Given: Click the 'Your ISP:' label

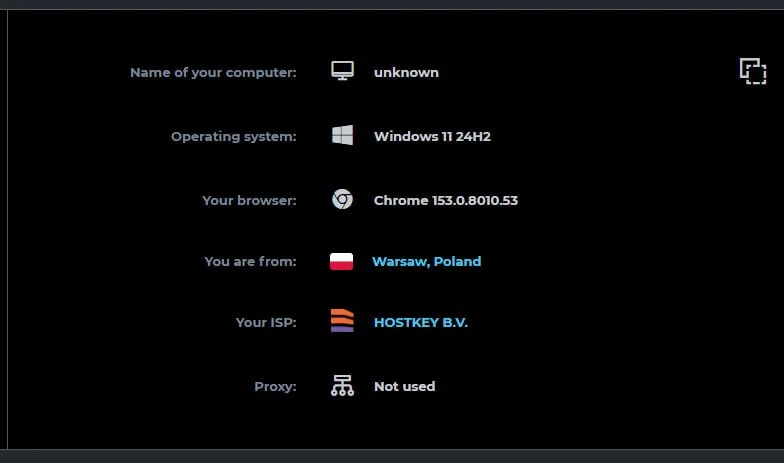Looking at the screenshot, I should pos(266,322).
